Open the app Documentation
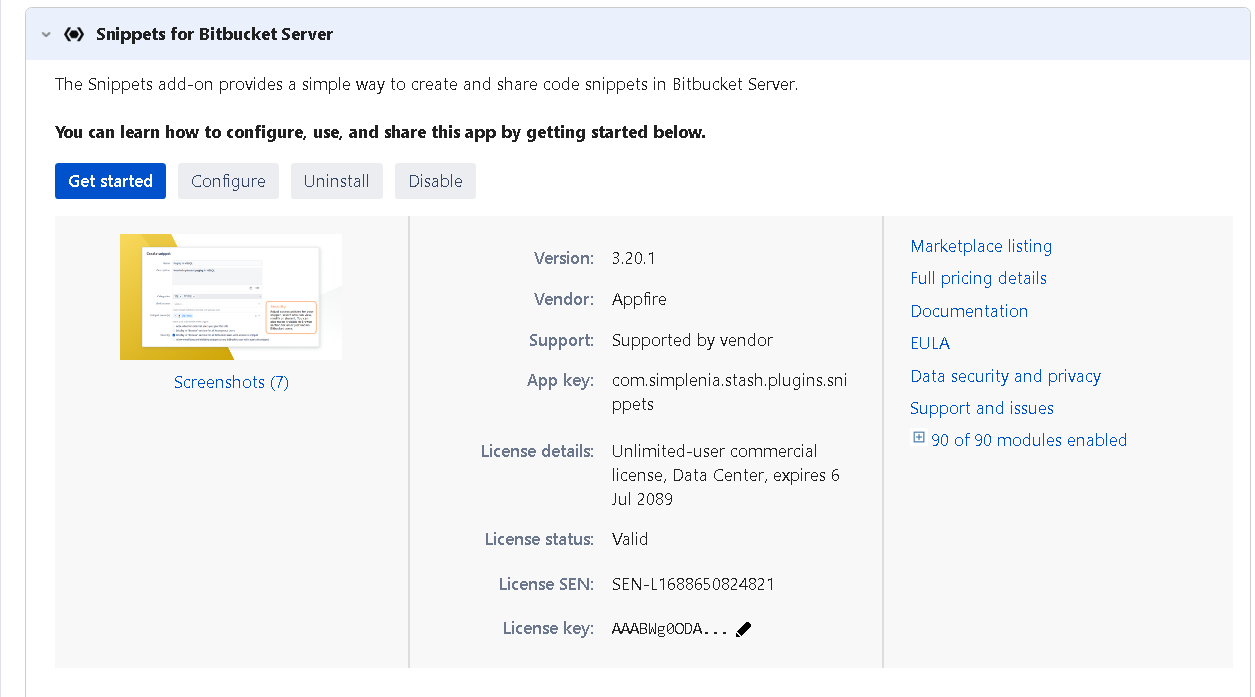The width and height of the screenshot is (1255, 697). [968, 311]
